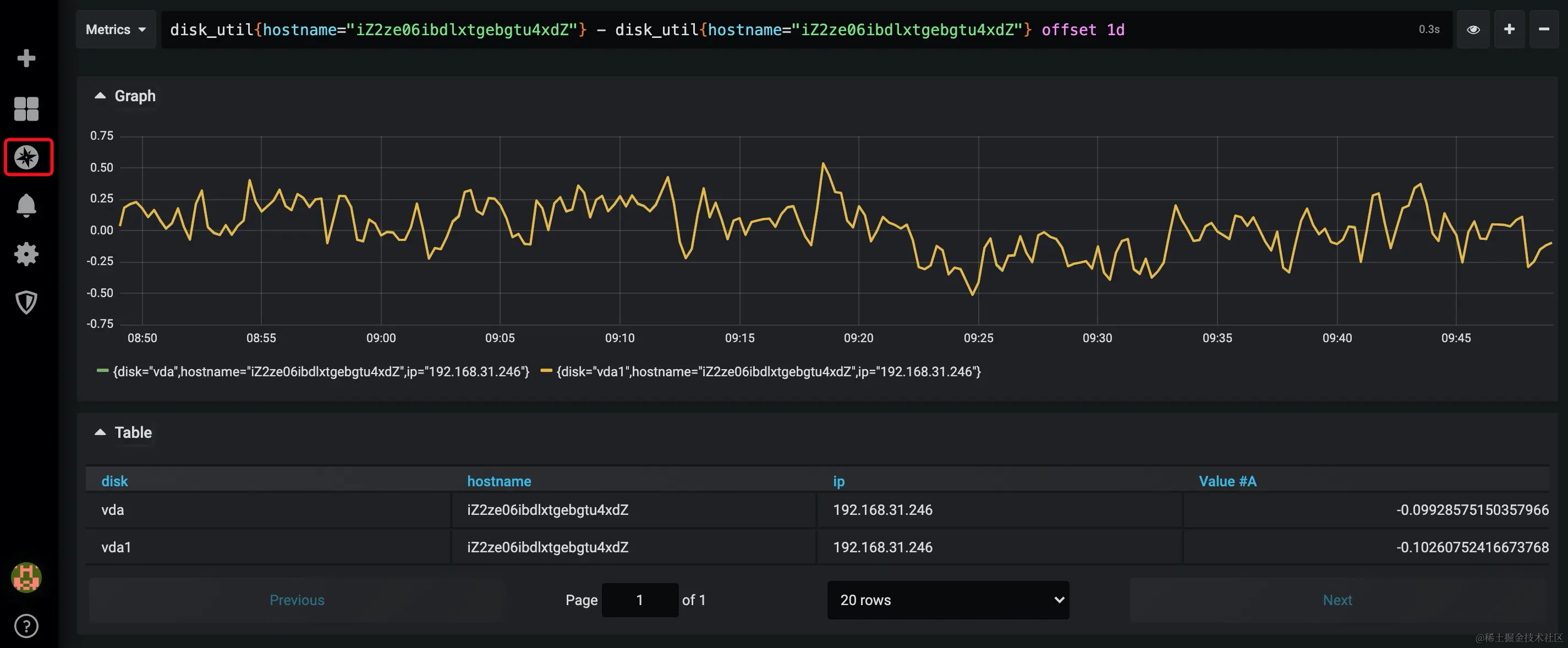Open the Metrics dropdown

[116, 29]
